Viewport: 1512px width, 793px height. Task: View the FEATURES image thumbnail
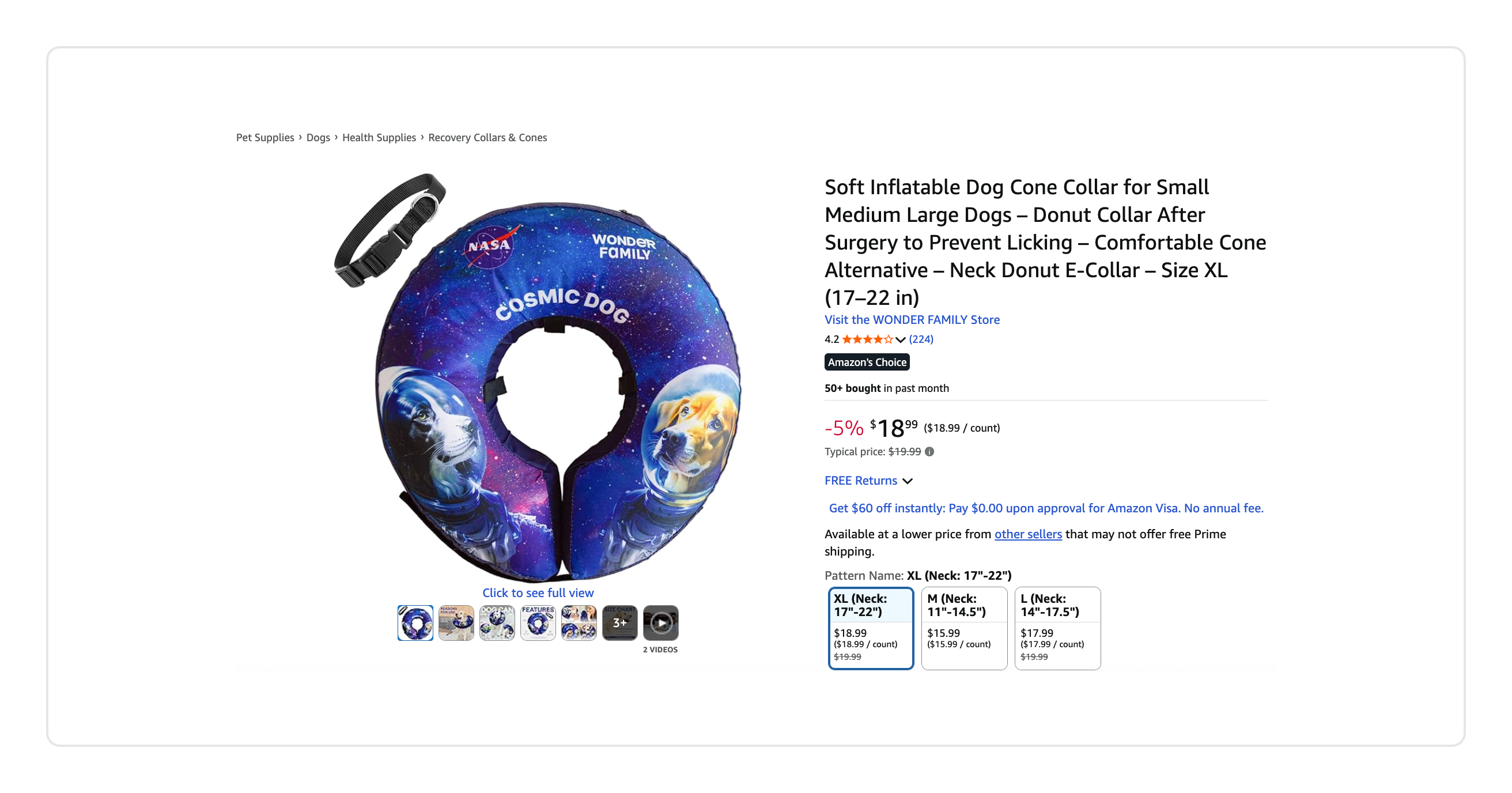pos(538,623)
